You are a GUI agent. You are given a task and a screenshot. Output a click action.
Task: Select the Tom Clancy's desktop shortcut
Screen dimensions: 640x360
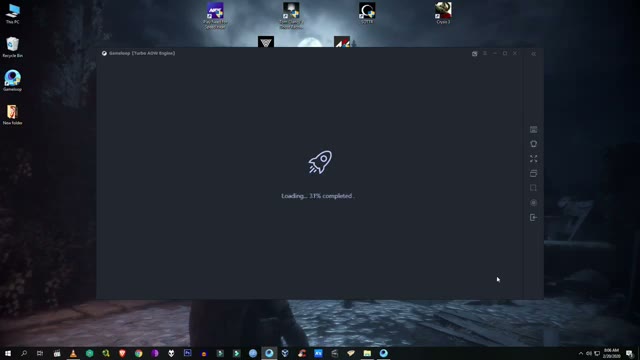coord(291,16)
